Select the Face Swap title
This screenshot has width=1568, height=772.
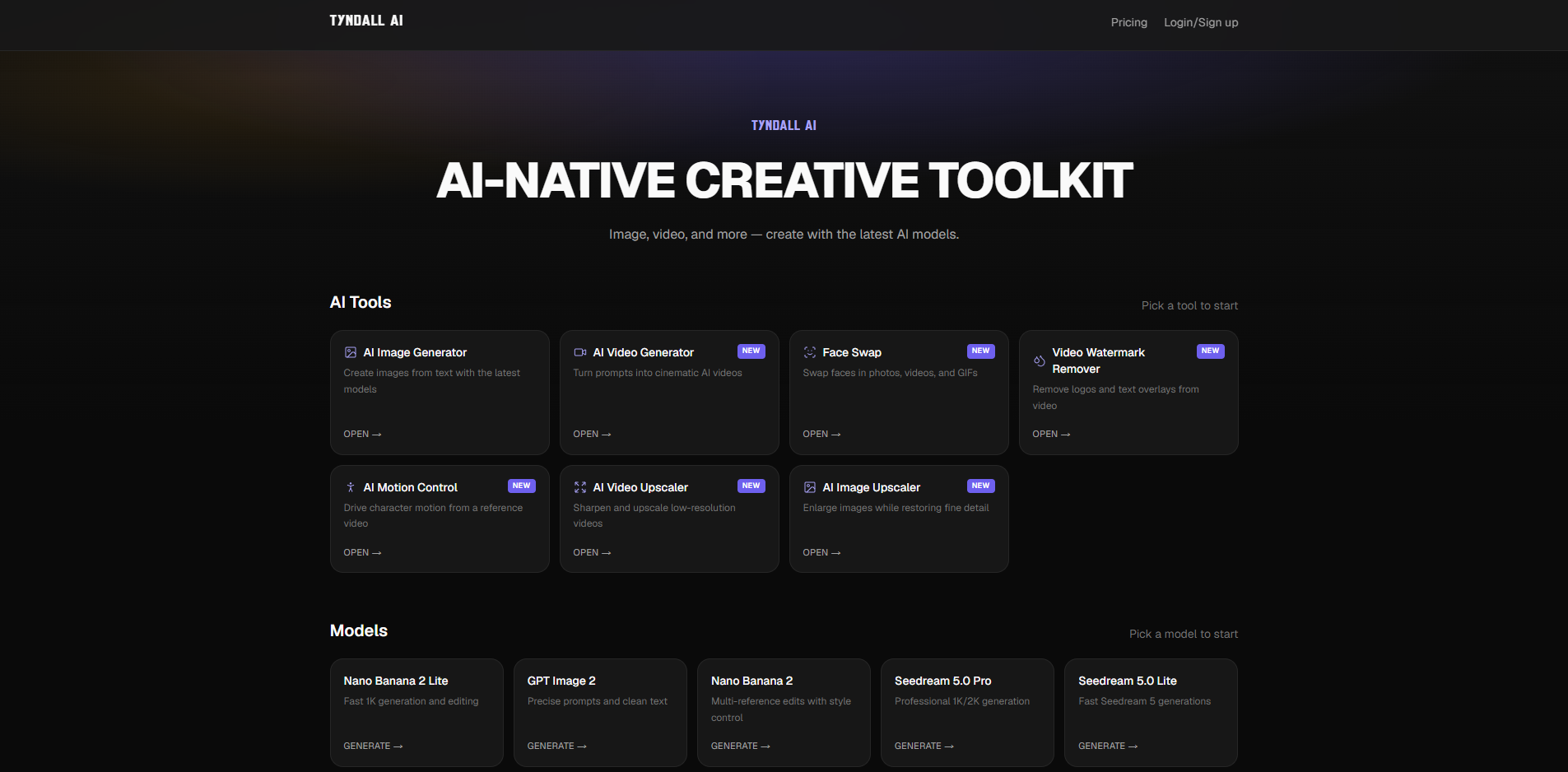(852, 352)
